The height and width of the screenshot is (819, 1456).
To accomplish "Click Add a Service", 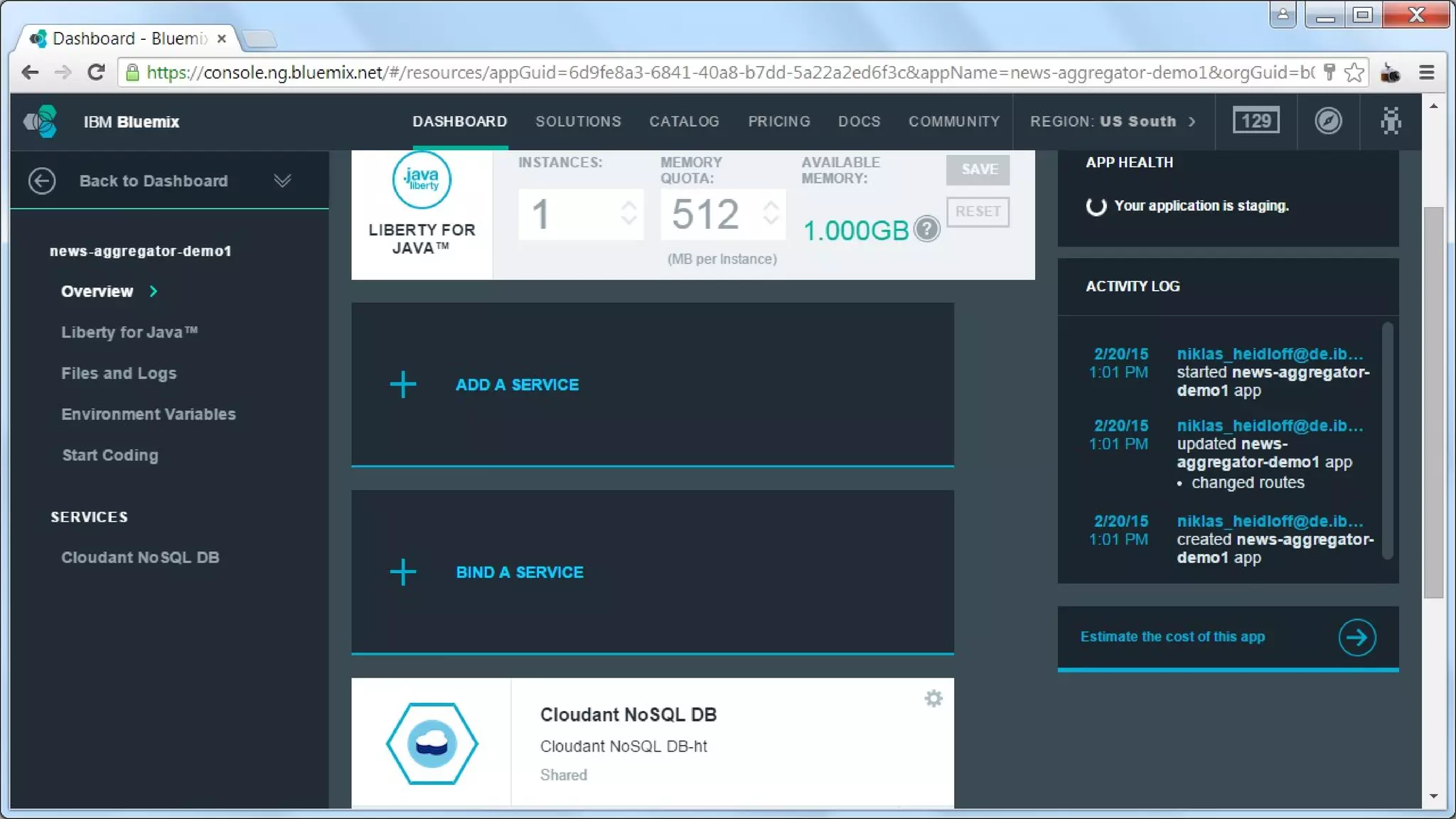I will (x=517, y=385).
